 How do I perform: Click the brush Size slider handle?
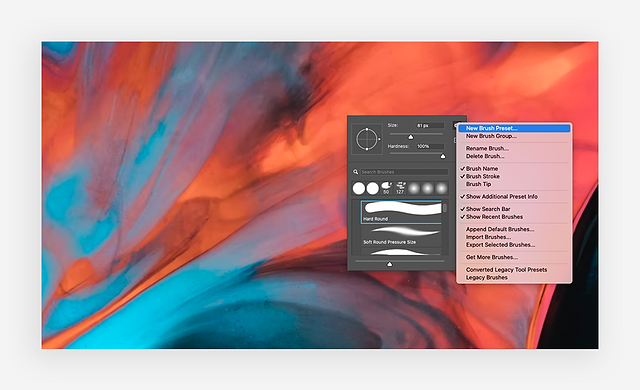pyautogui.click(x=411, y=137)
